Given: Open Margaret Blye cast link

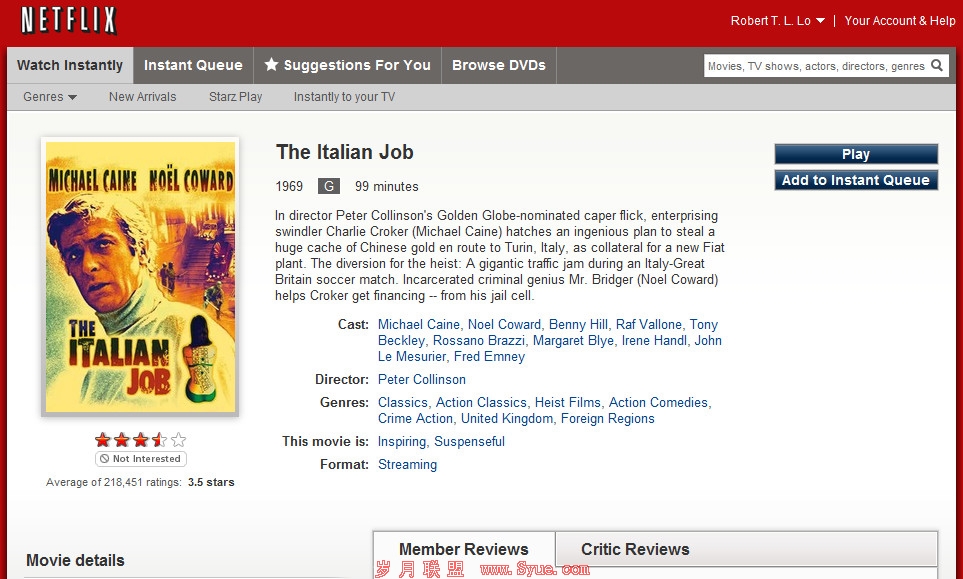Looking at the screenshot, I should [573, 340].
